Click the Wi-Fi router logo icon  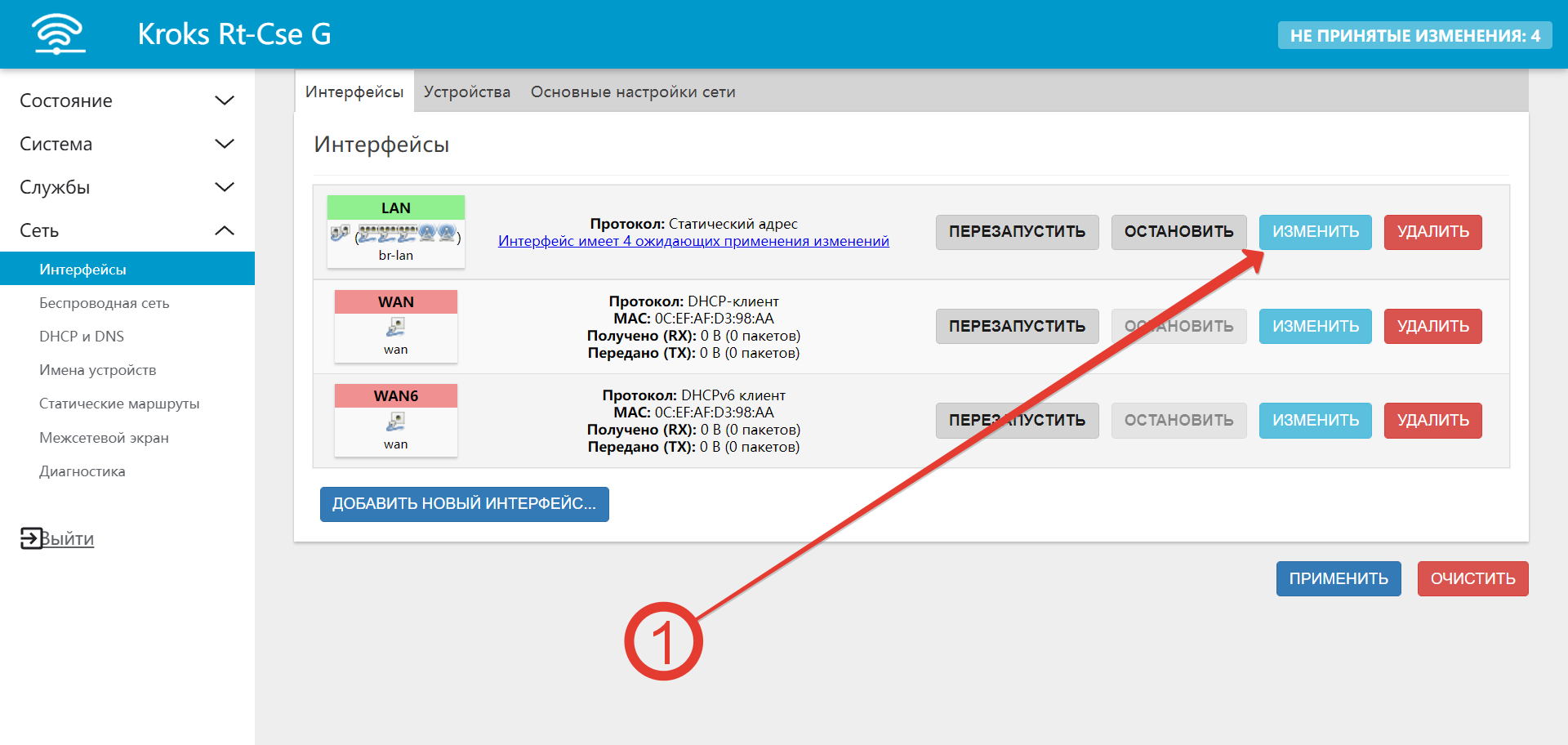[58, 34]
